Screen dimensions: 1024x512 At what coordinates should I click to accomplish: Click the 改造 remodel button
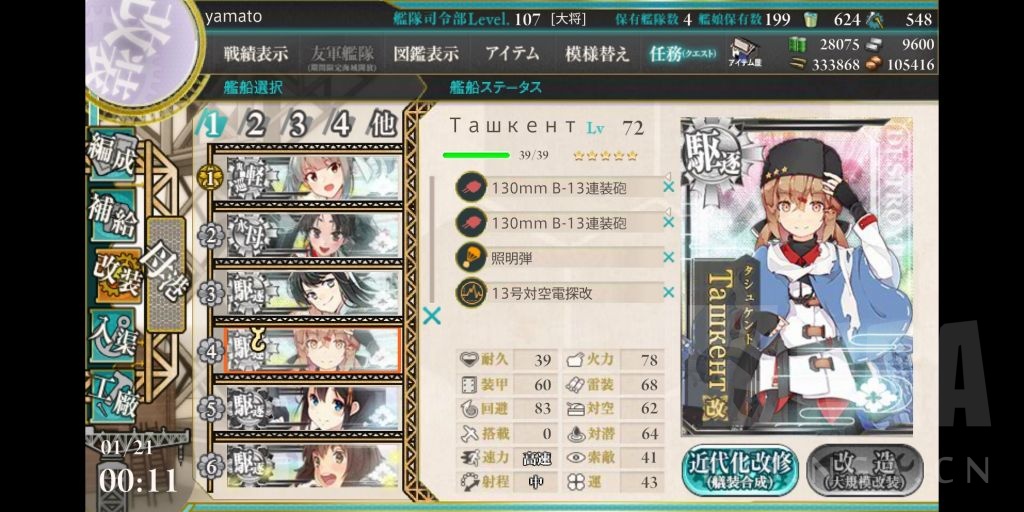coord(865,470)
